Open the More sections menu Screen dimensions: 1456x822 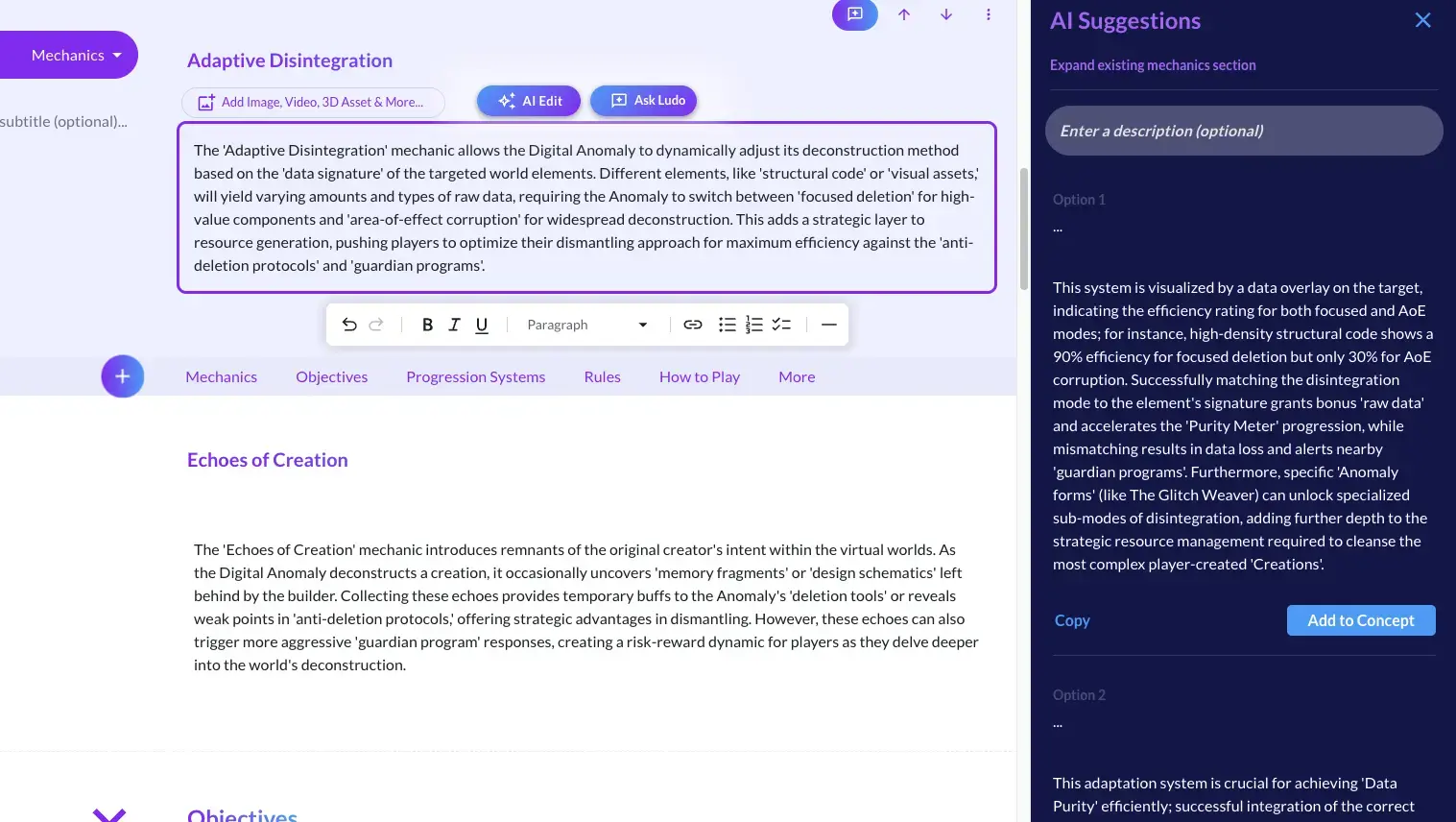coord(797,377)
